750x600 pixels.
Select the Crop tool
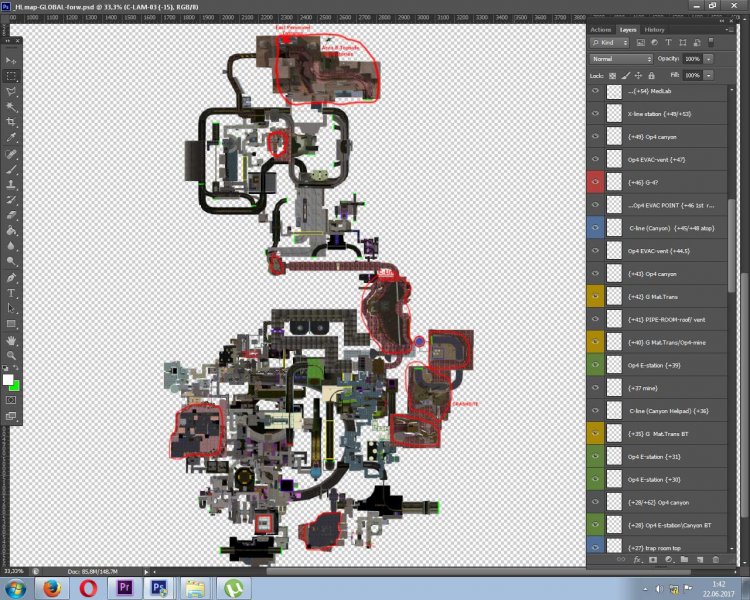pyautogui.click(x=11, y=122)
